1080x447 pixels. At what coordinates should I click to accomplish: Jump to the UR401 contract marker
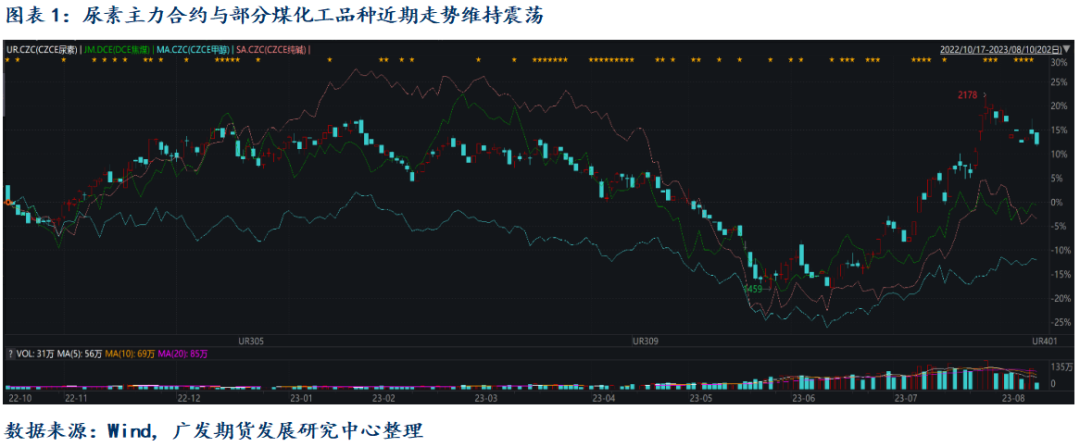click(1044, 341)
